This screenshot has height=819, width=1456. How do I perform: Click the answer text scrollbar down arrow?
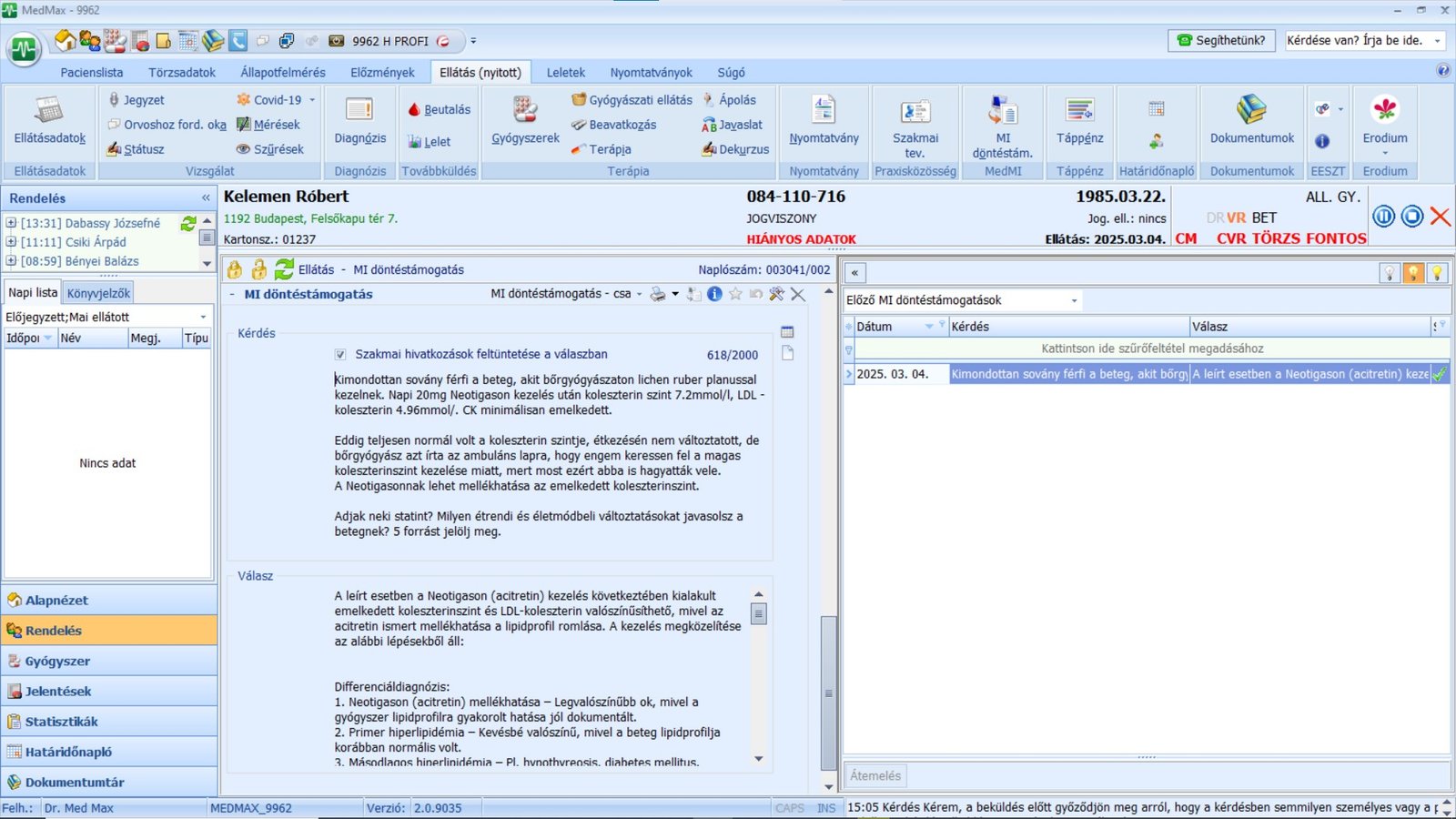pos(758,759)
